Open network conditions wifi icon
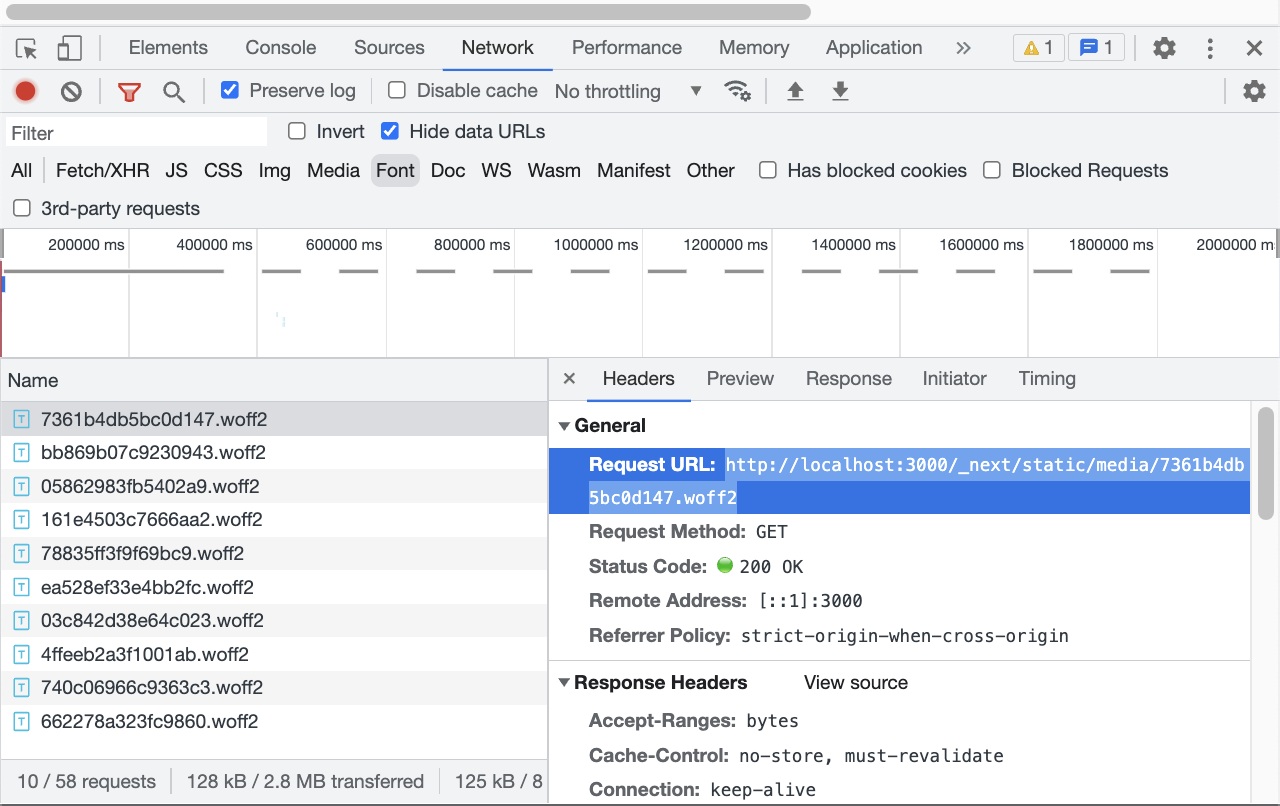 tap(737, 91)
